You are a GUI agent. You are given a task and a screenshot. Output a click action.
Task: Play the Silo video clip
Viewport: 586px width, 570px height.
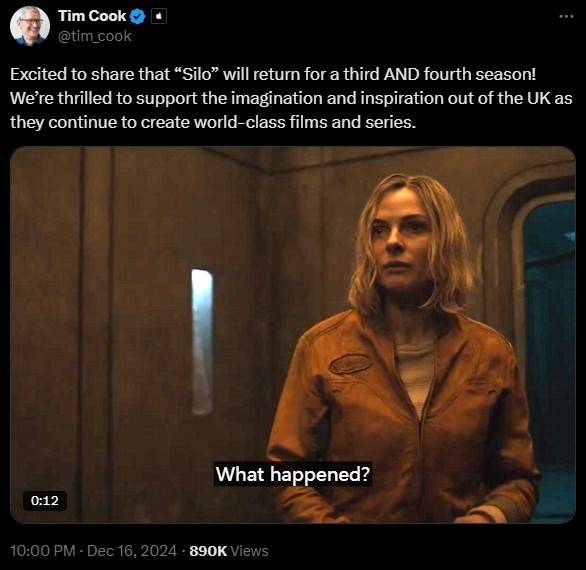click(x=293, y=335)
